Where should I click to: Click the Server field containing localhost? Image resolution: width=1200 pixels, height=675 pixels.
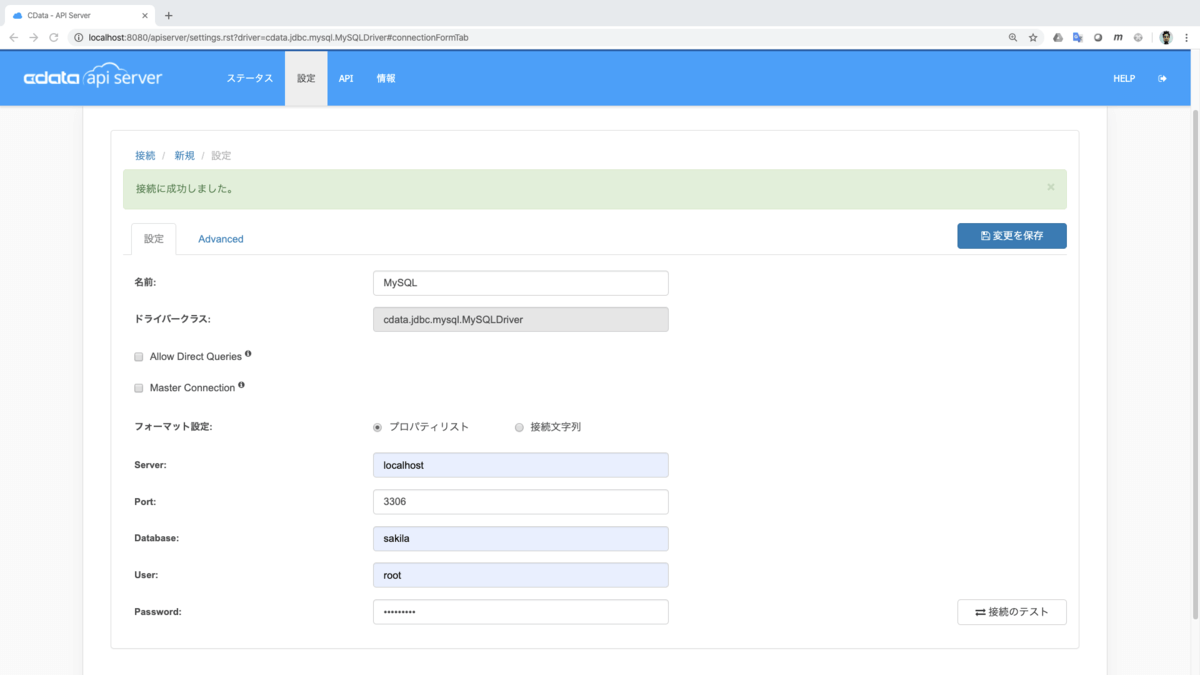(520, 465)
